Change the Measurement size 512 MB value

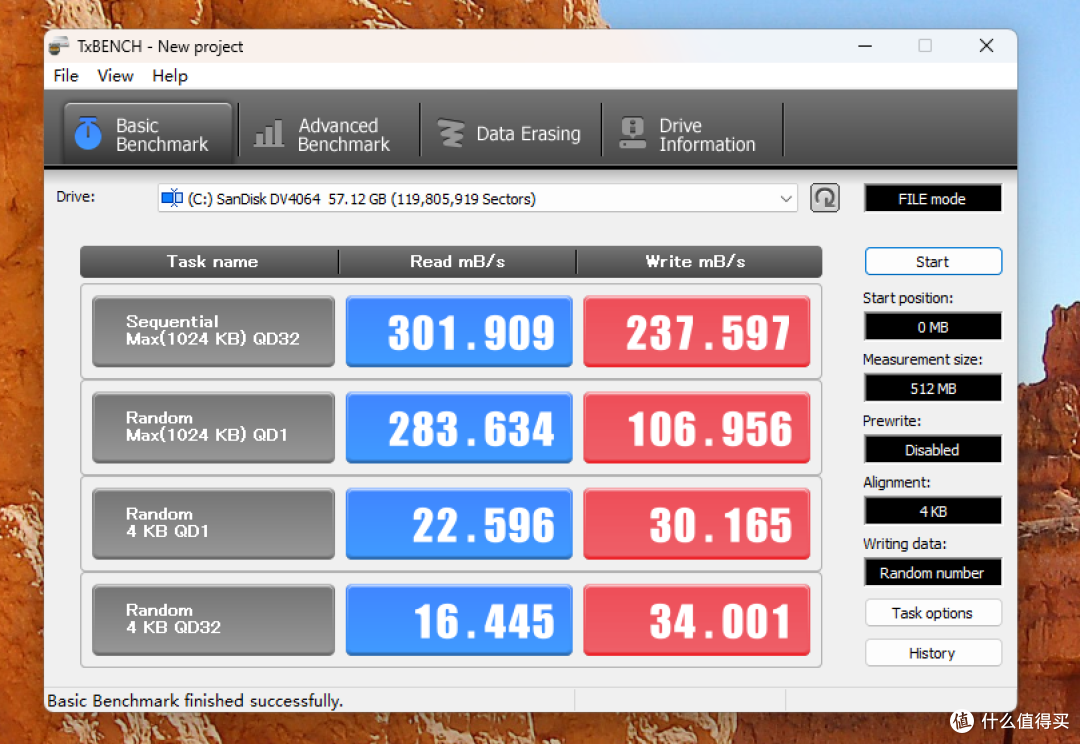pyautogui.click(x=933, y=389)
